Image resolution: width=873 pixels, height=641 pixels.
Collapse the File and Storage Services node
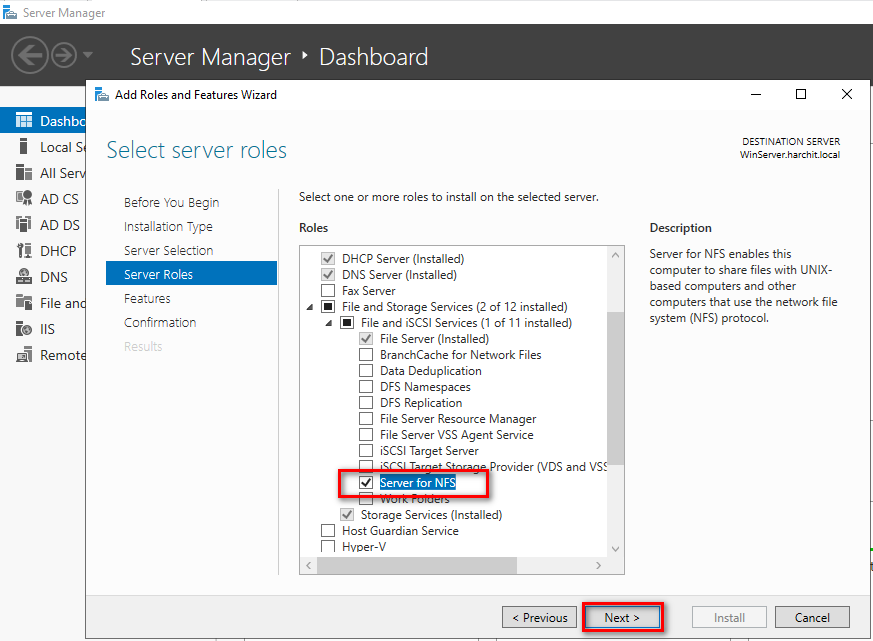pyautogui.click(x=310, y=307)
